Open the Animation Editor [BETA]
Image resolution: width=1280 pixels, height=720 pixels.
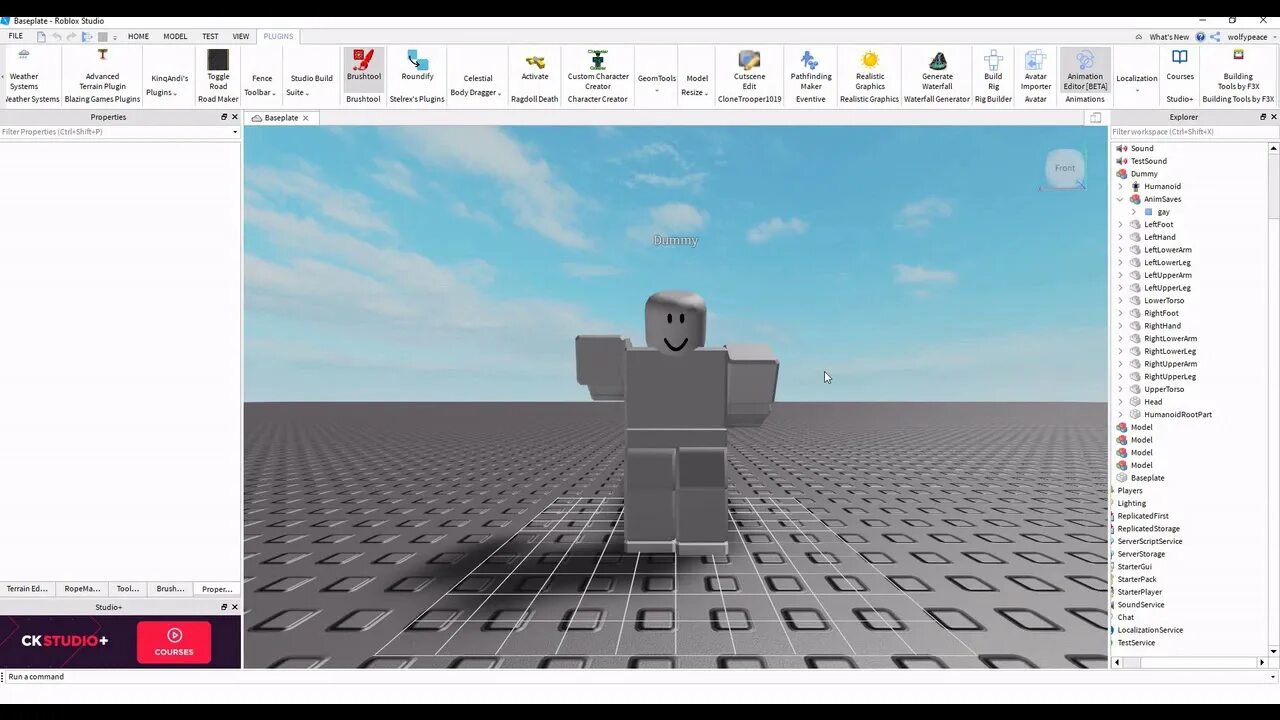(1085, 70)
